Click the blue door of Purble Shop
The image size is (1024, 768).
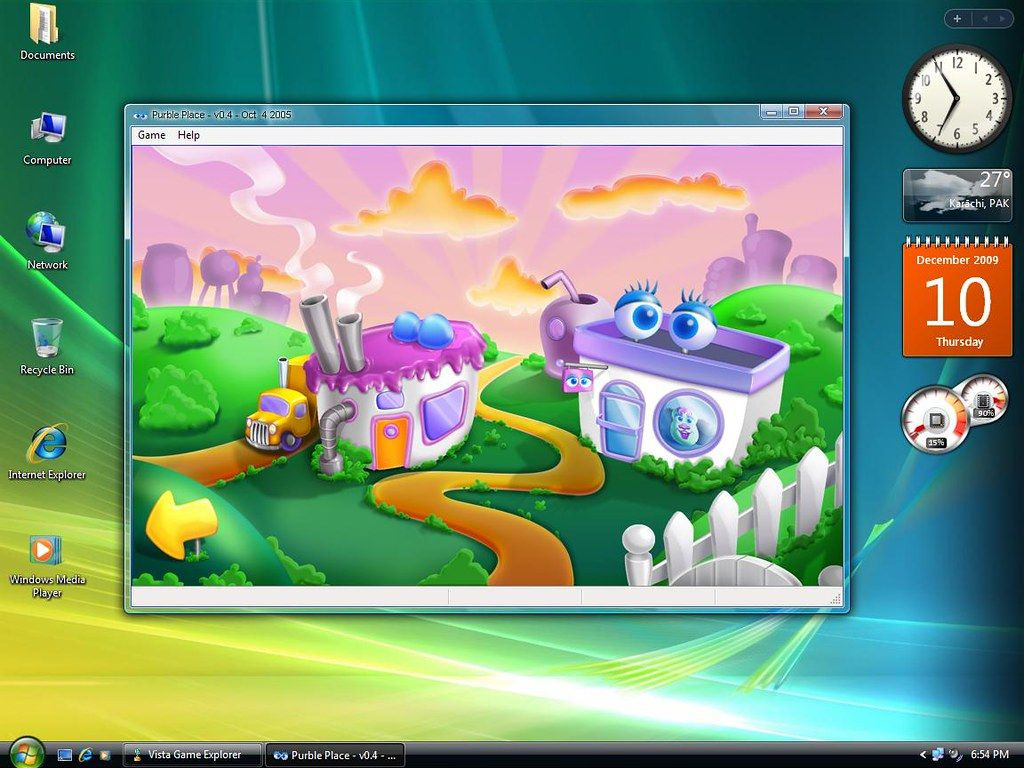[620, 421]
